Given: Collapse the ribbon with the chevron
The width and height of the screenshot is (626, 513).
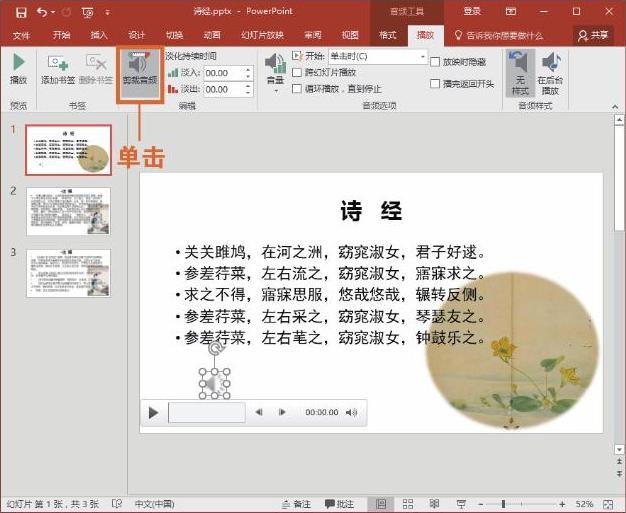Looking at the screenshot, I should point(615,107).
